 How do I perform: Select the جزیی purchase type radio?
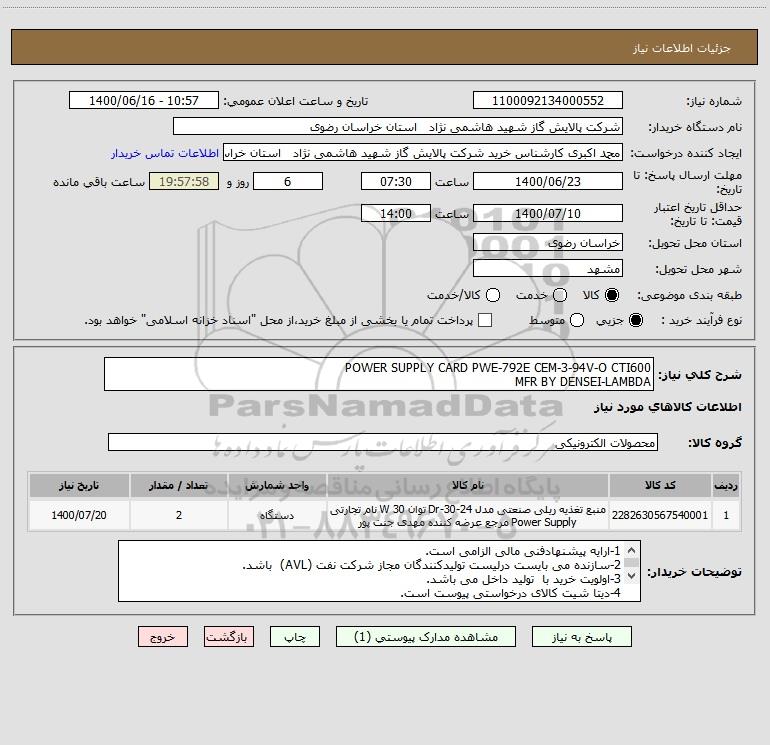636,320
